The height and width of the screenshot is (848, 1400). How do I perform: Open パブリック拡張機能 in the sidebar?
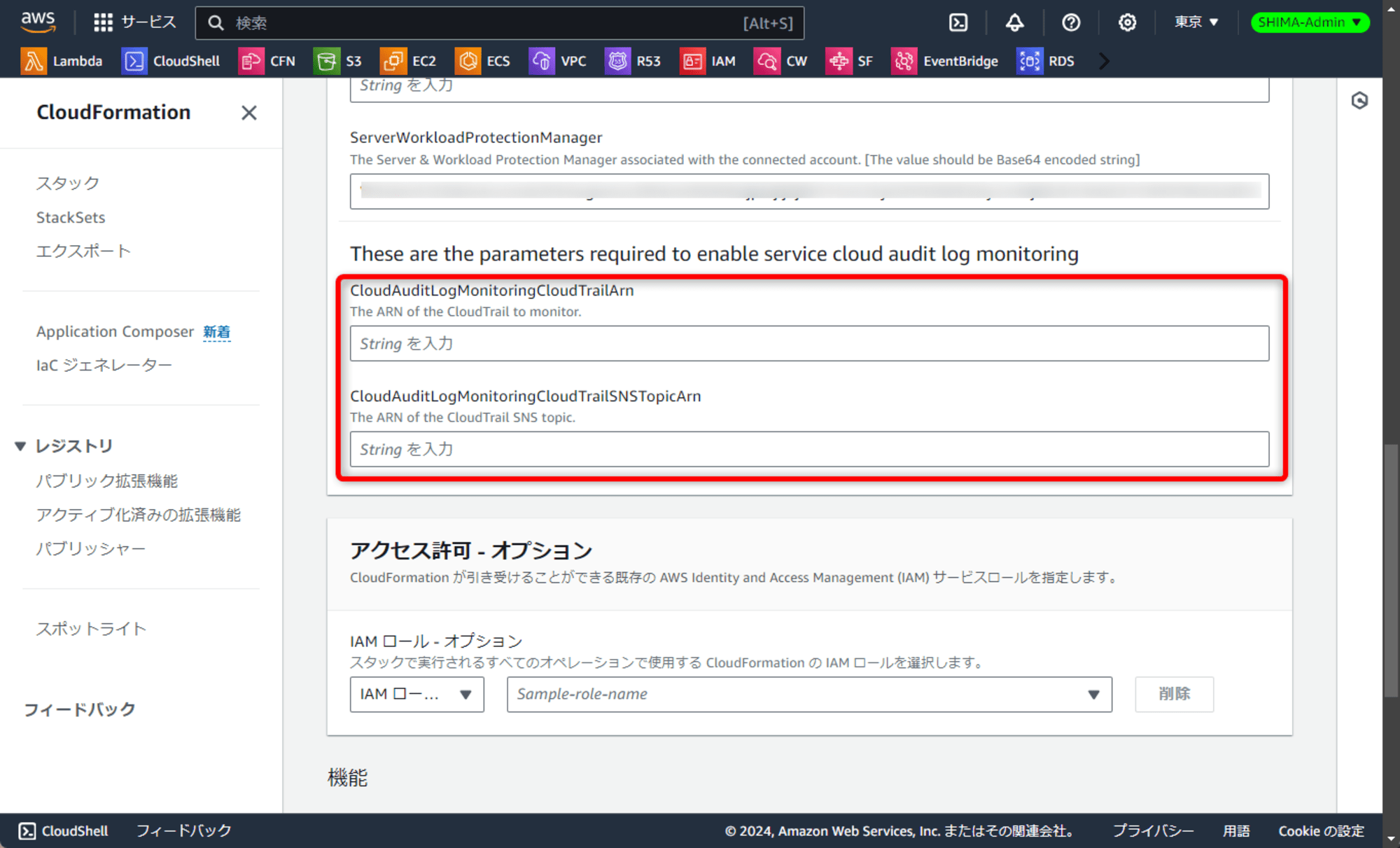pyautogui.click(x=106, y=480)
